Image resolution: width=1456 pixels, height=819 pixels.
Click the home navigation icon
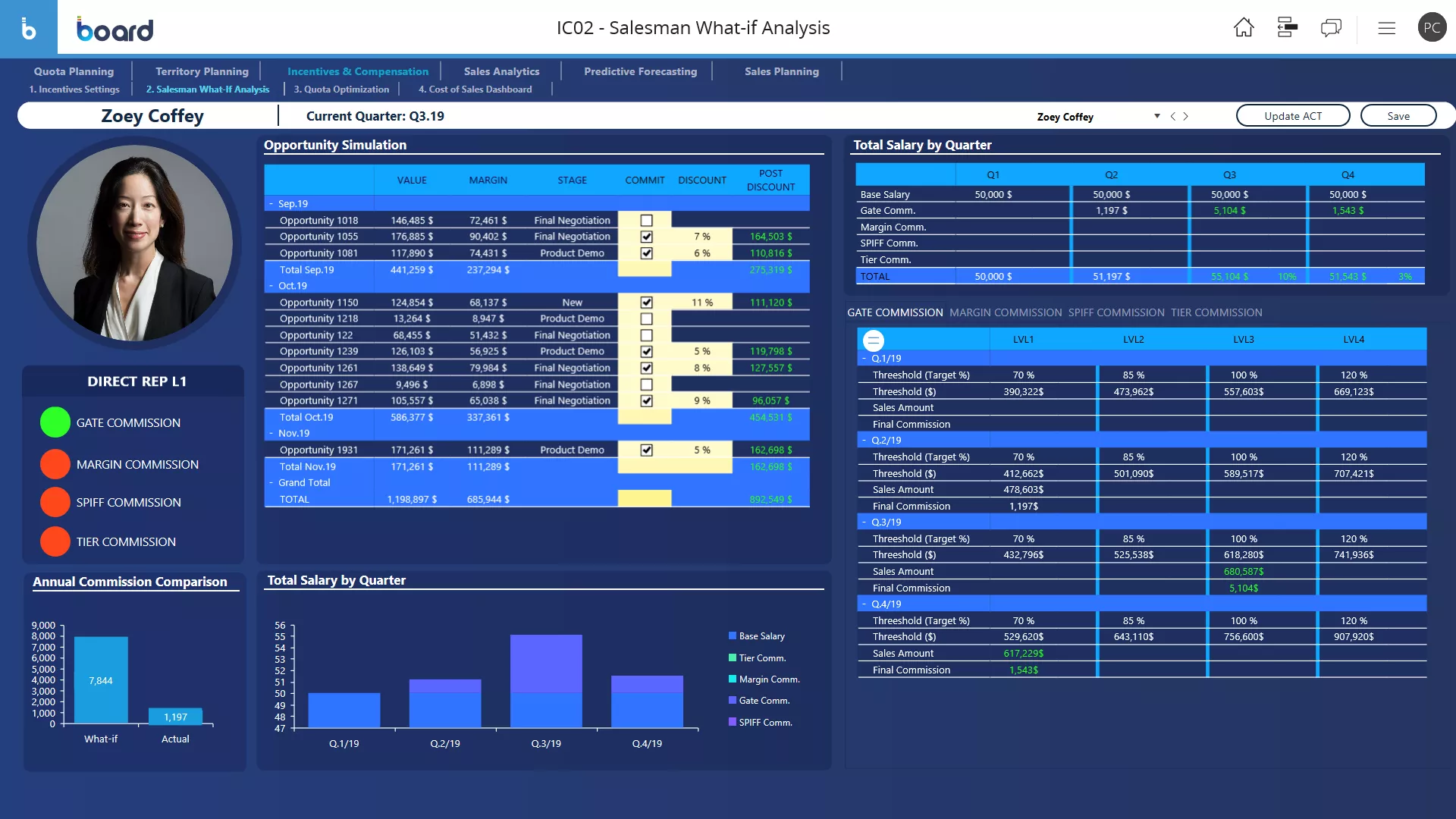[x=1243, y=27]
